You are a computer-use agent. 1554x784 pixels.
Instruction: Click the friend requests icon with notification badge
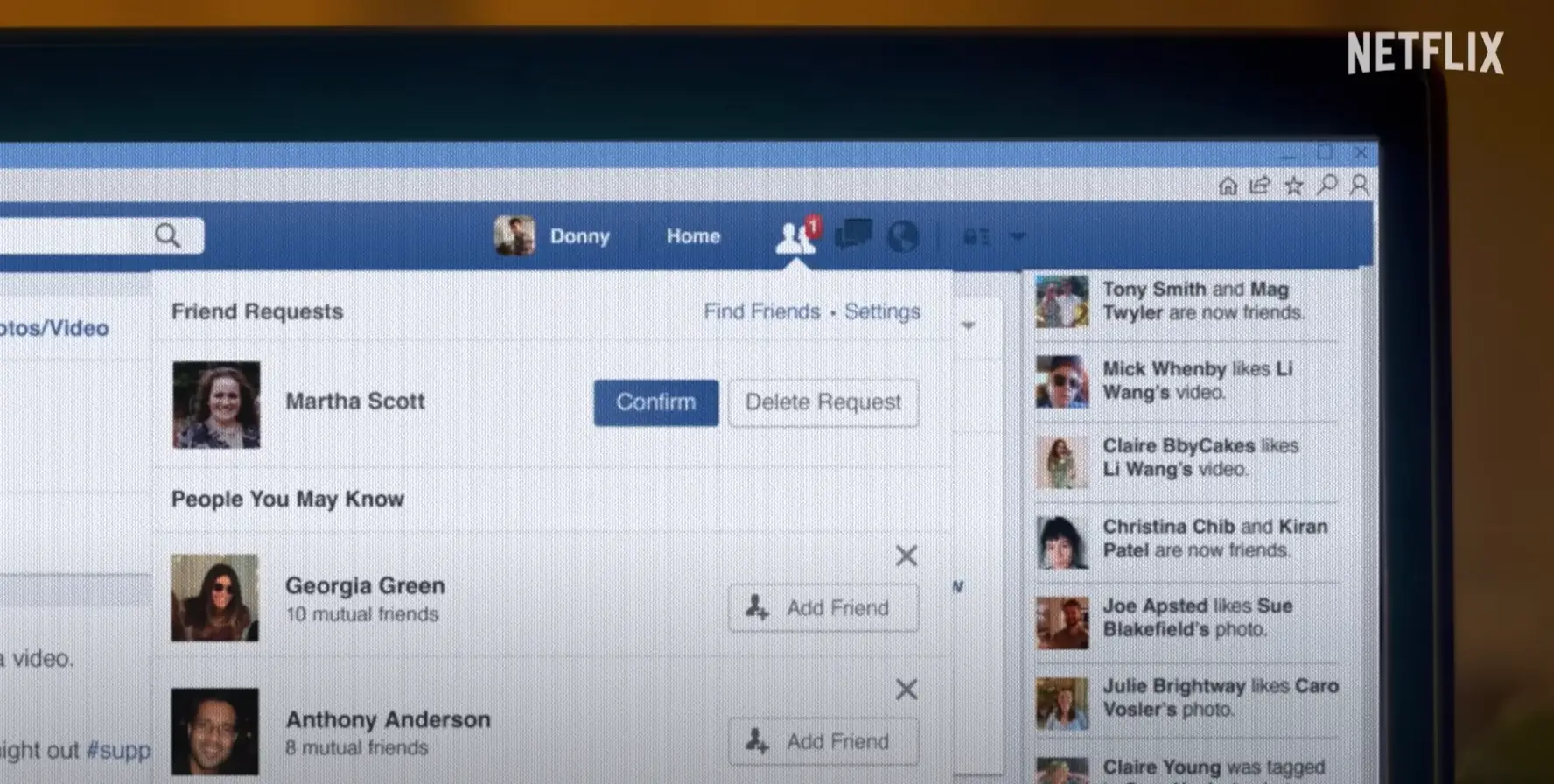(796, 236)
